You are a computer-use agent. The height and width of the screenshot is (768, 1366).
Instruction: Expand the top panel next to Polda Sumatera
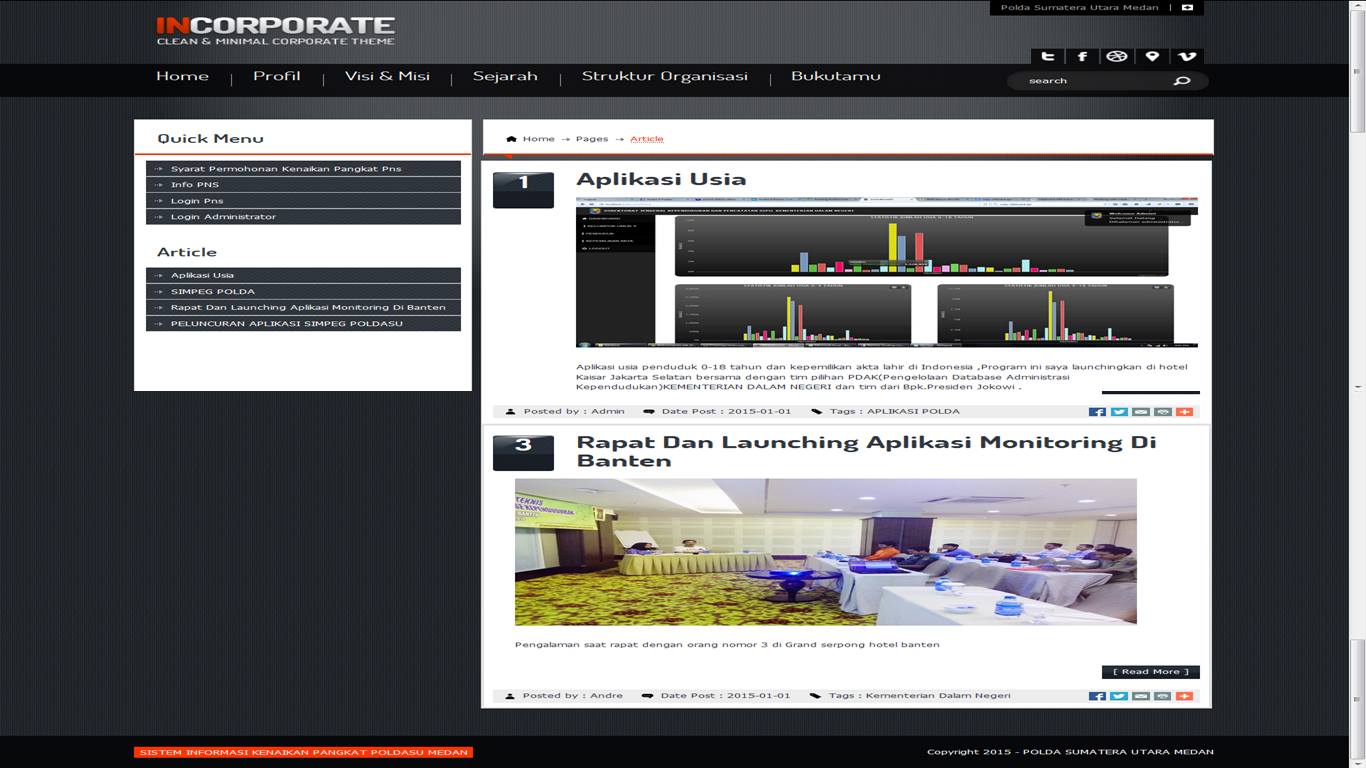point(1187,8)
